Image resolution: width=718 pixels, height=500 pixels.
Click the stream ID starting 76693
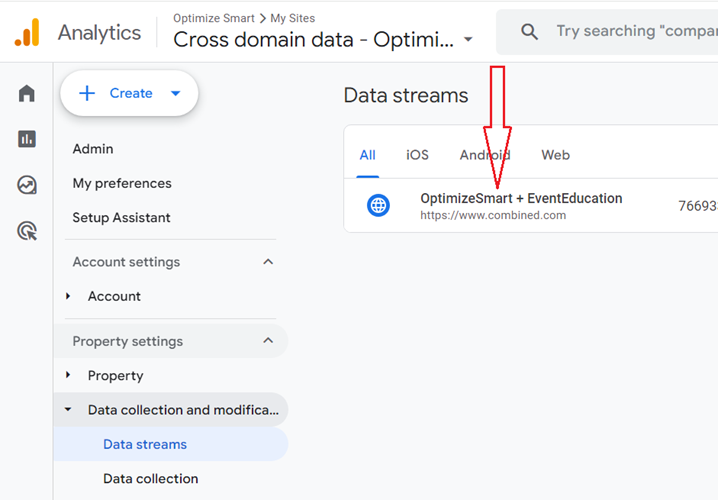point(698,206)
